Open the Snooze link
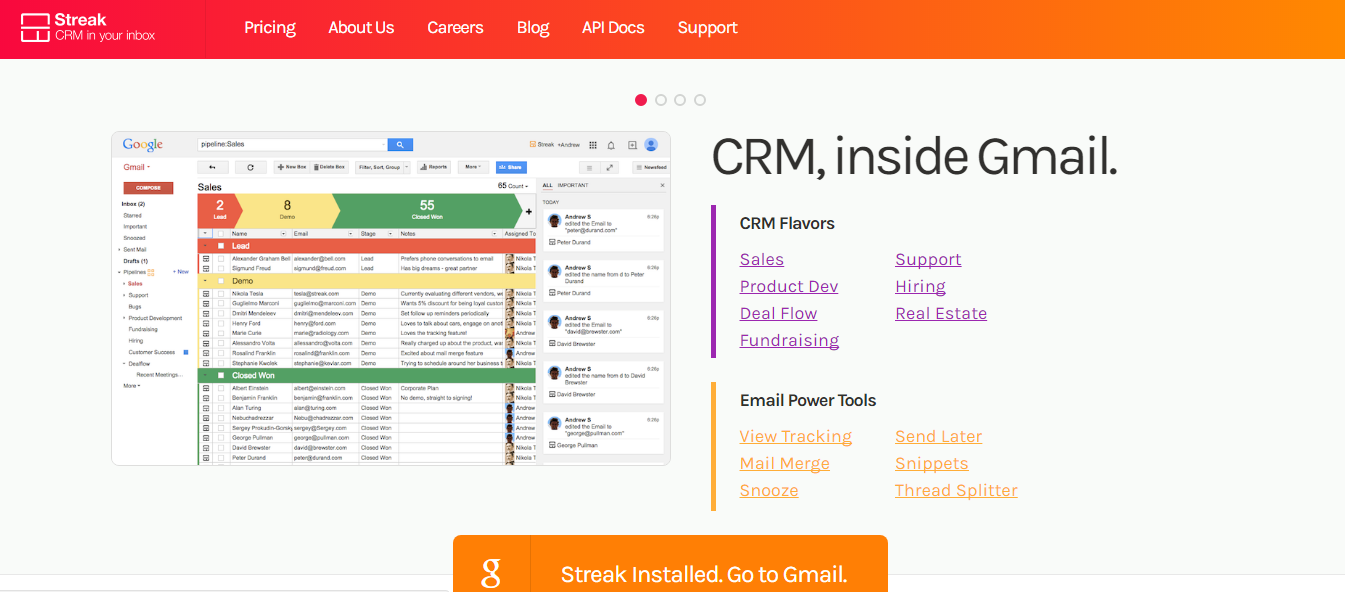This screenshot has height=592, width=1345. click(x=769, y=491)
